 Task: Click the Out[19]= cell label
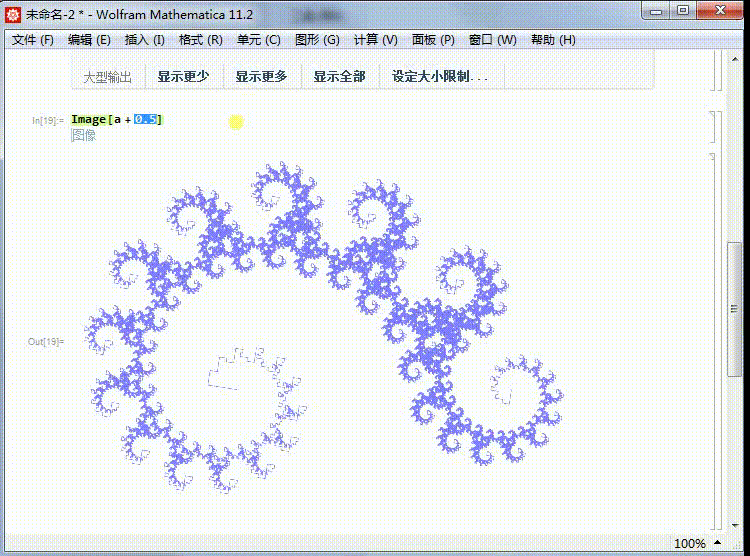tap(46, 342)
